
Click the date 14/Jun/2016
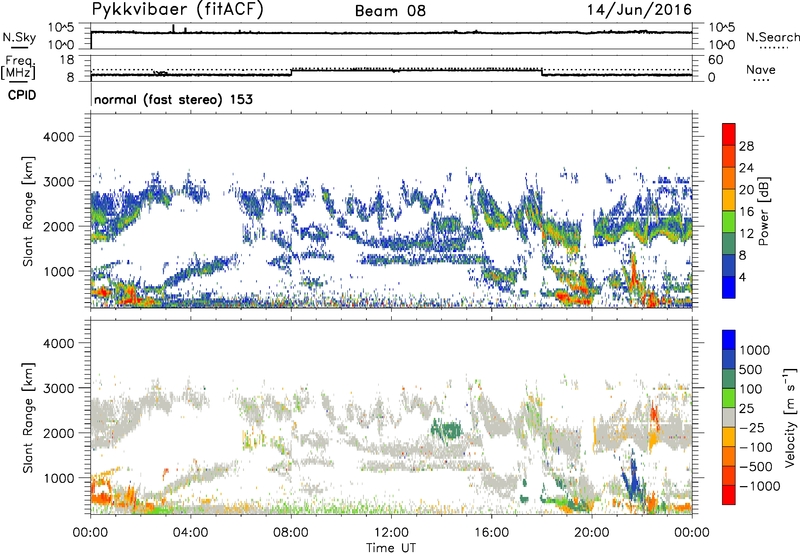[639, 10]
